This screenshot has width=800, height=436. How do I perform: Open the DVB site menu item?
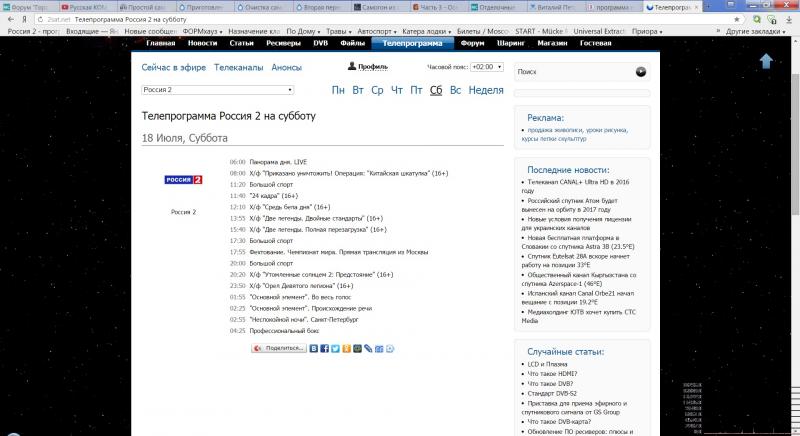pyautogui.click(x=320, y=43)
